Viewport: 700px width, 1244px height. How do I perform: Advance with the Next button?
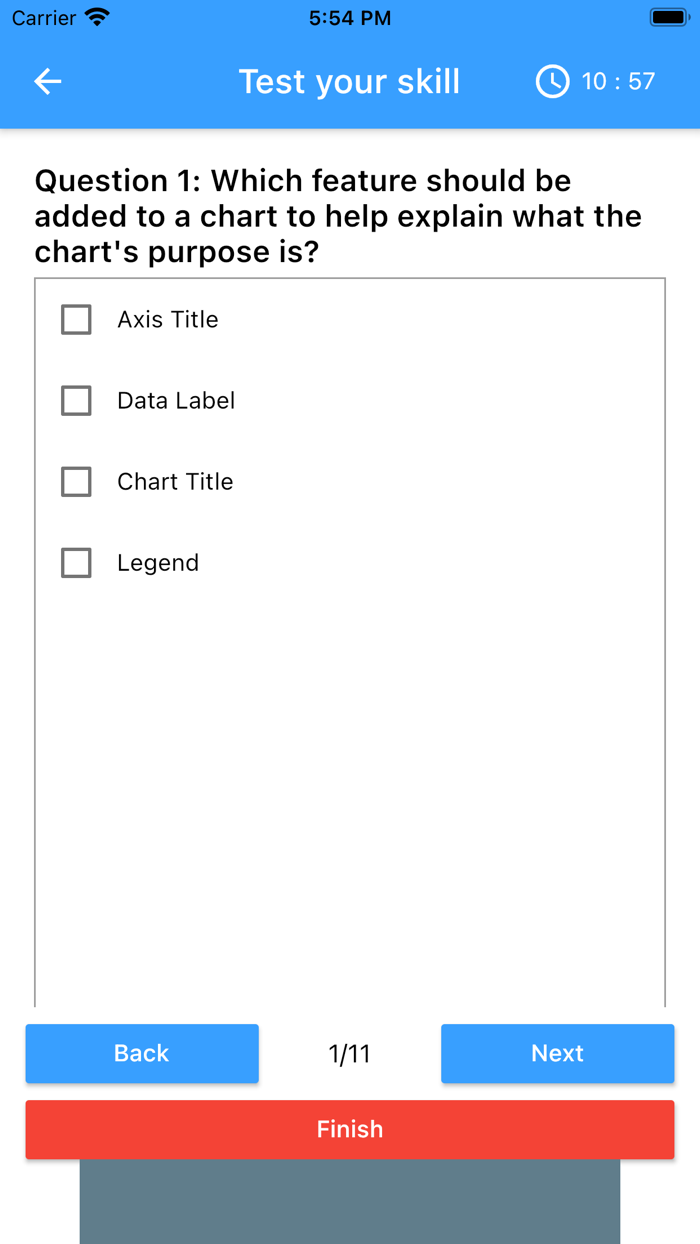coord(557,1053)
